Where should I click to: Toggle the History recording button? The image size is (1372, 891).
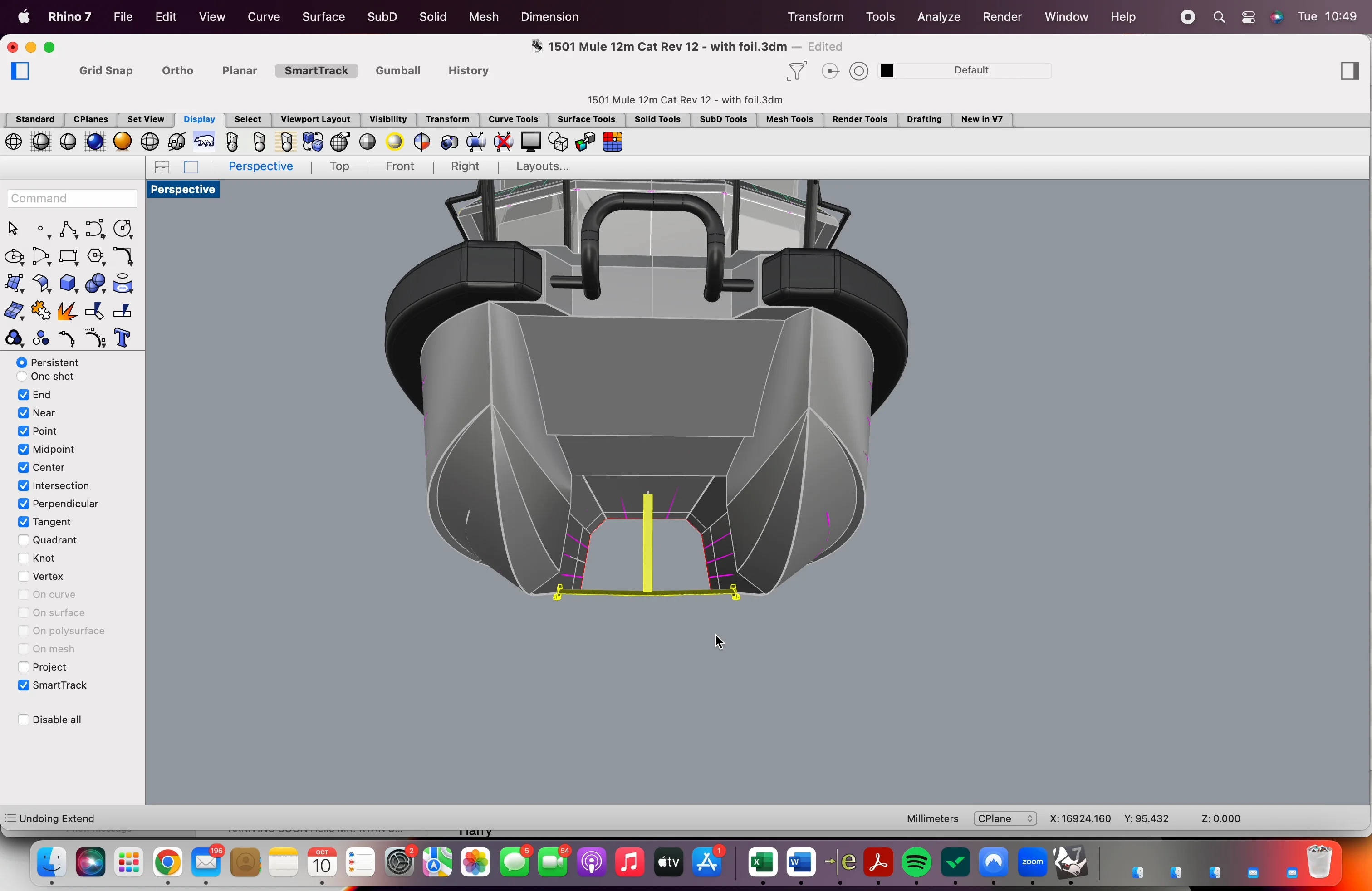coord(469,71)
